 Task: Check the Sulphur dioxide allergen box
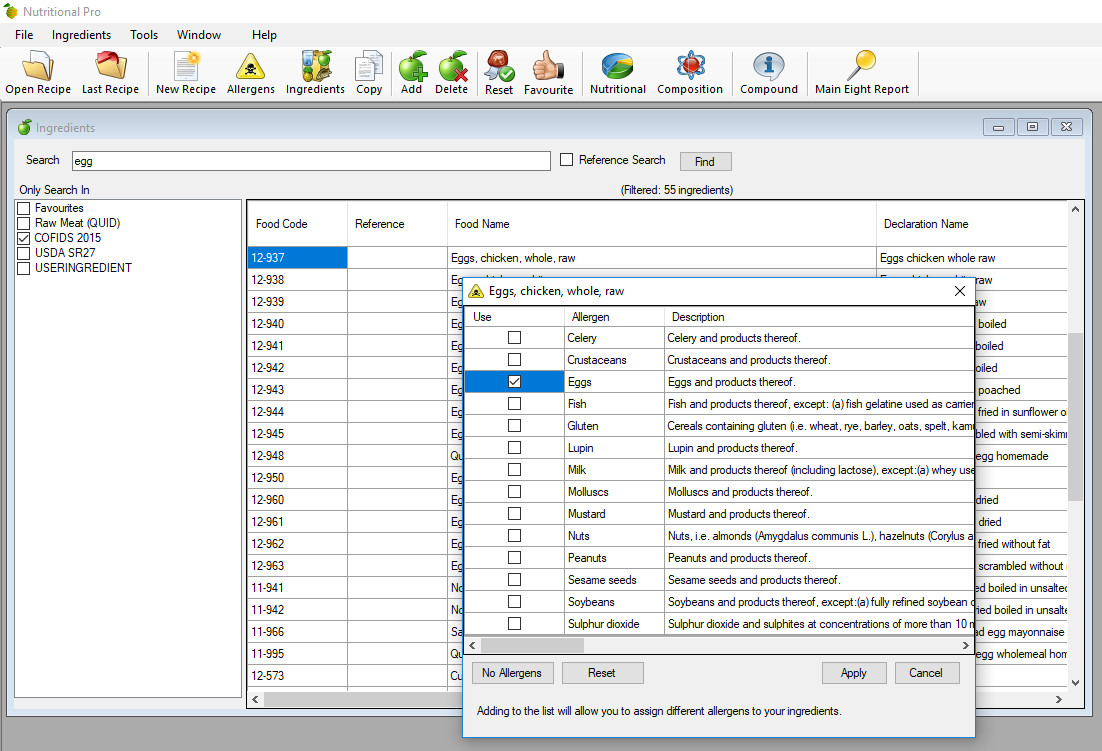[x=514, y=623]
